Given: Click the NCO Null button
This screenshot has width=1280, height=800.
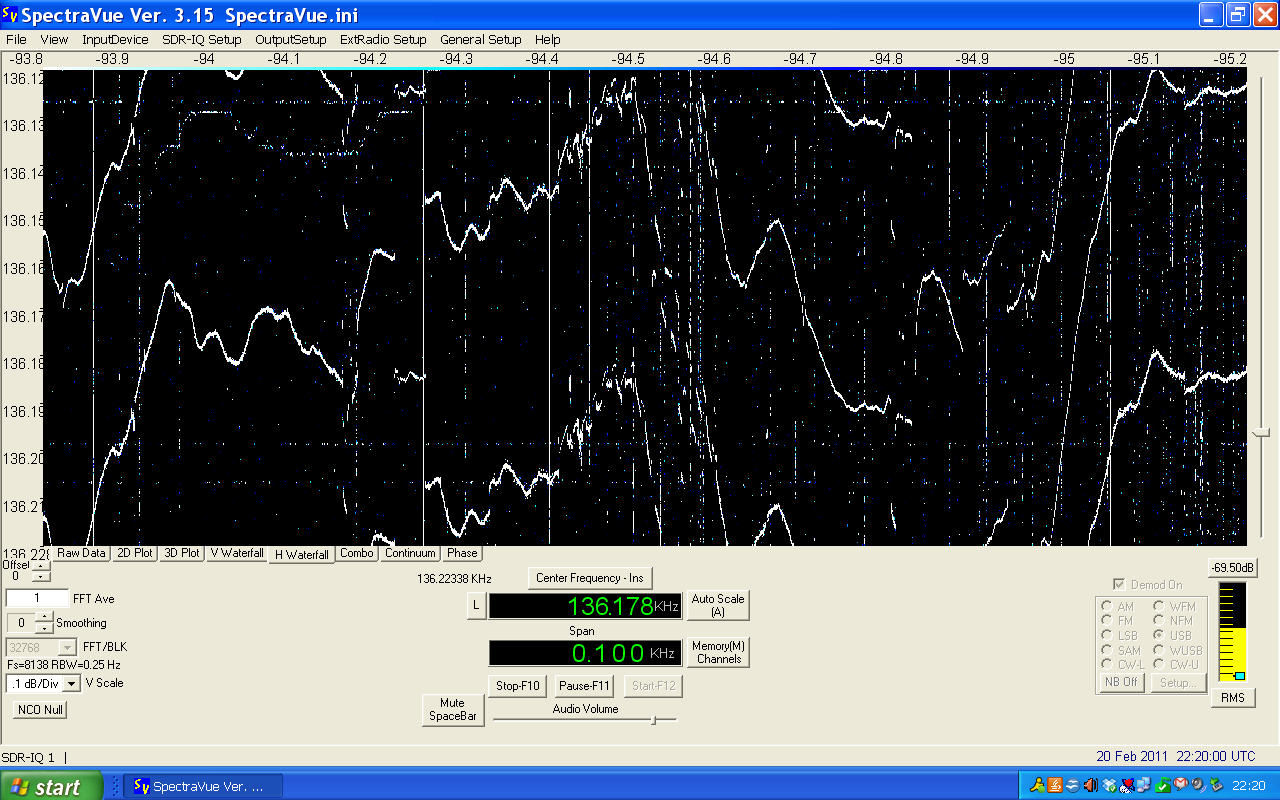Looking at the screenshot, I should (x=40, y=709).
